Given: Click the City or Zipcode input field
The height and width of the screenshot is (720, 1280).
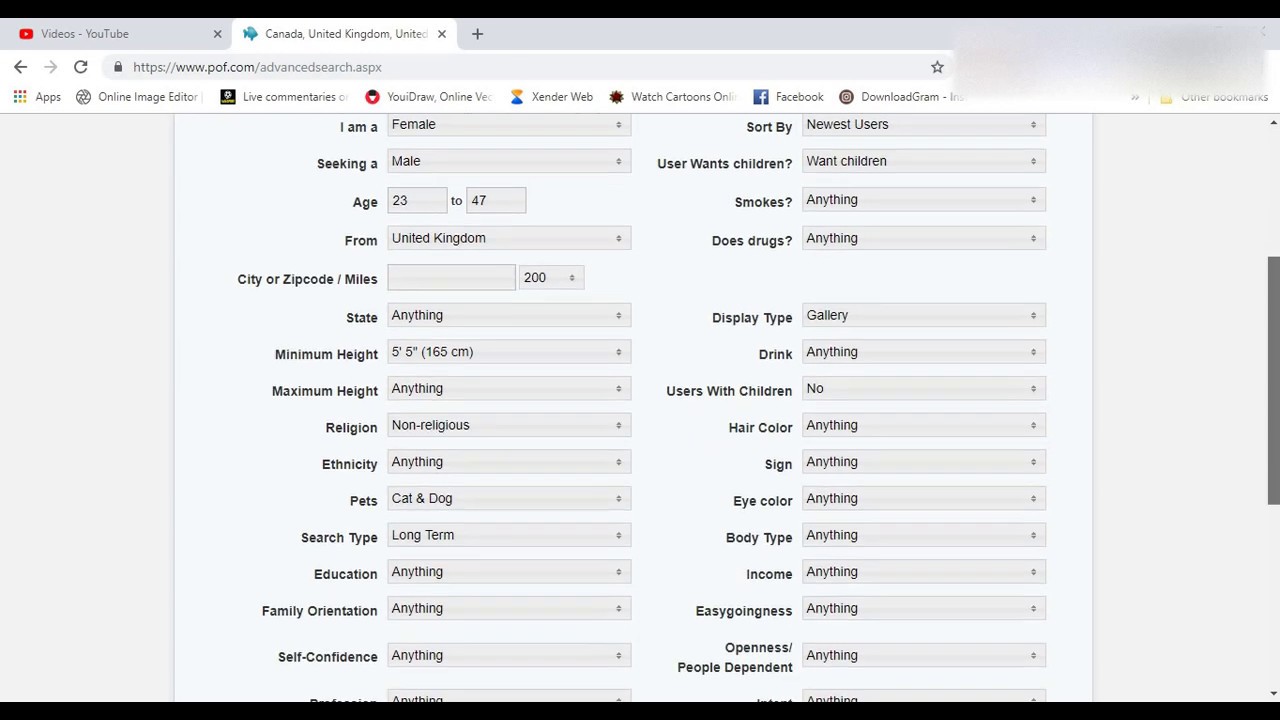Looking at the screenshot, I should [x=451, y=278].
